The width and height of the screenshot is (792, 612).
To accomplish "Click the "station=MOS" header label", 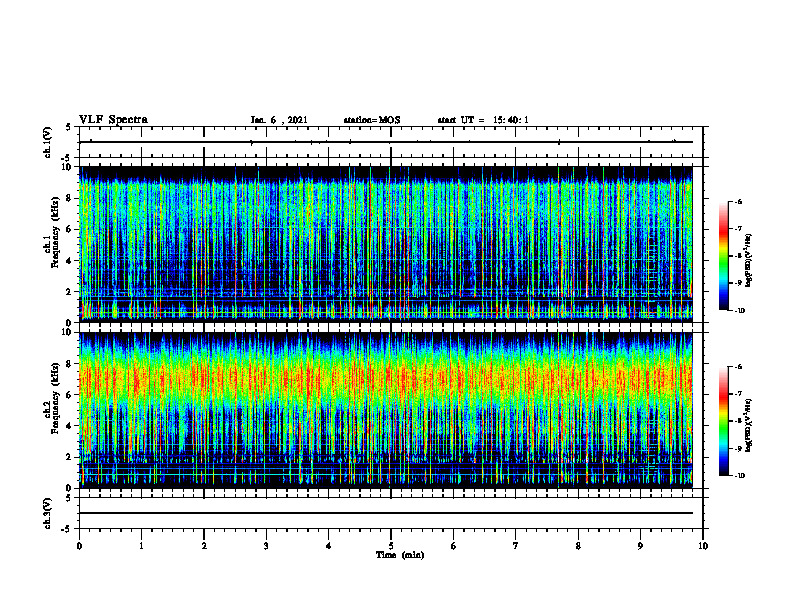I will pyautogui.click(x=372, y=120).
